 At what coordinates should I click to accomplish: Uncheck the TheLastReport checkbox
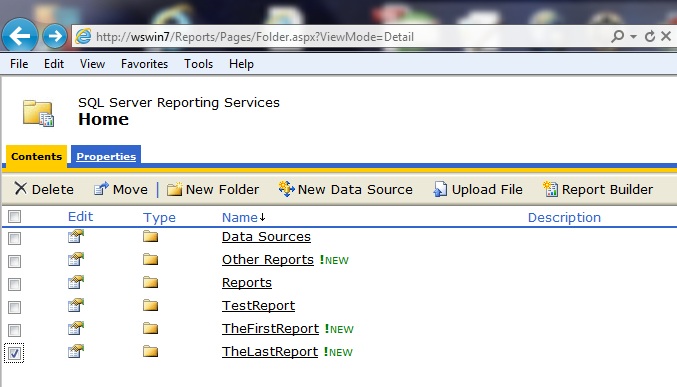14,353
